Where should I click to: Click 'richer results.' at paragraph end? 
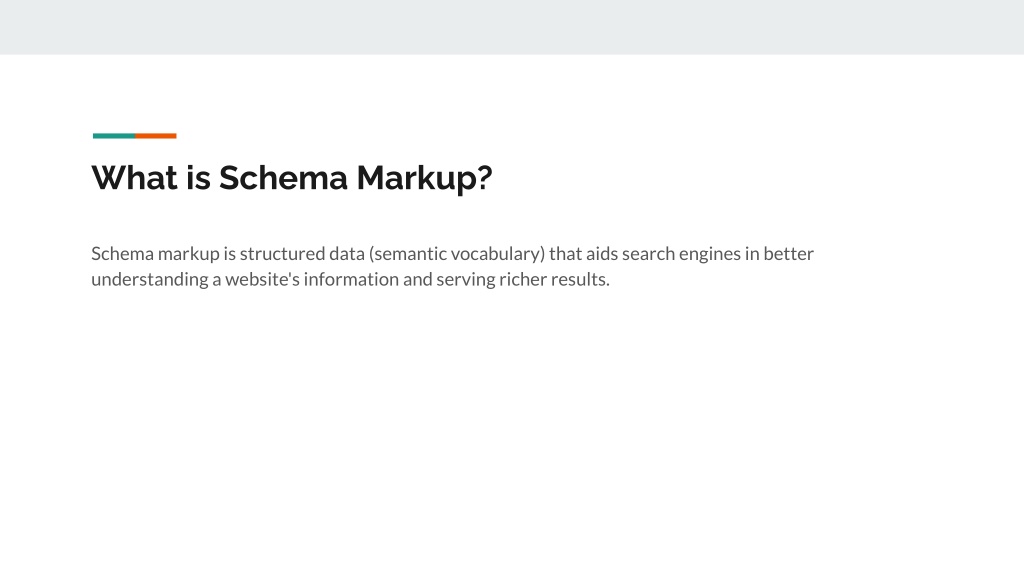pos(554,280)
